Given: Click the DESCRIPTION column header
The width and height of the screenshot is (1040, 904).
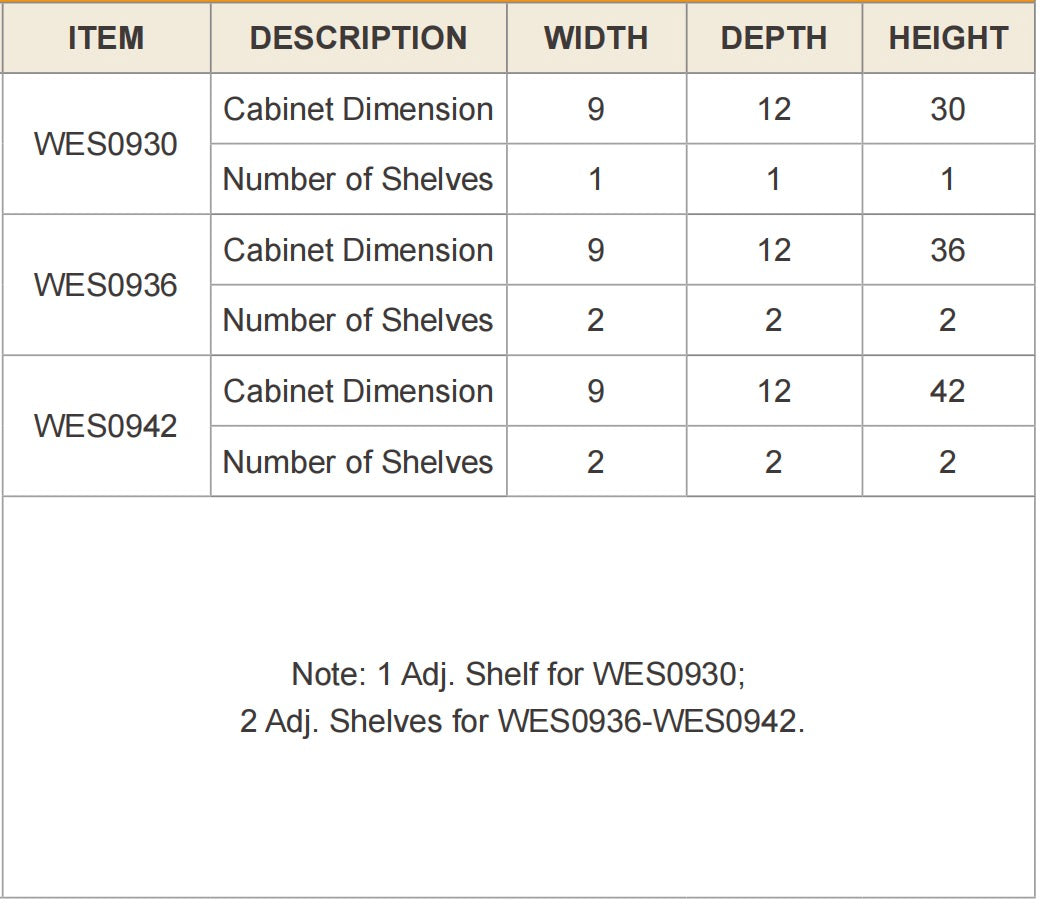Looking at the screenshot, I should (359, 38).
